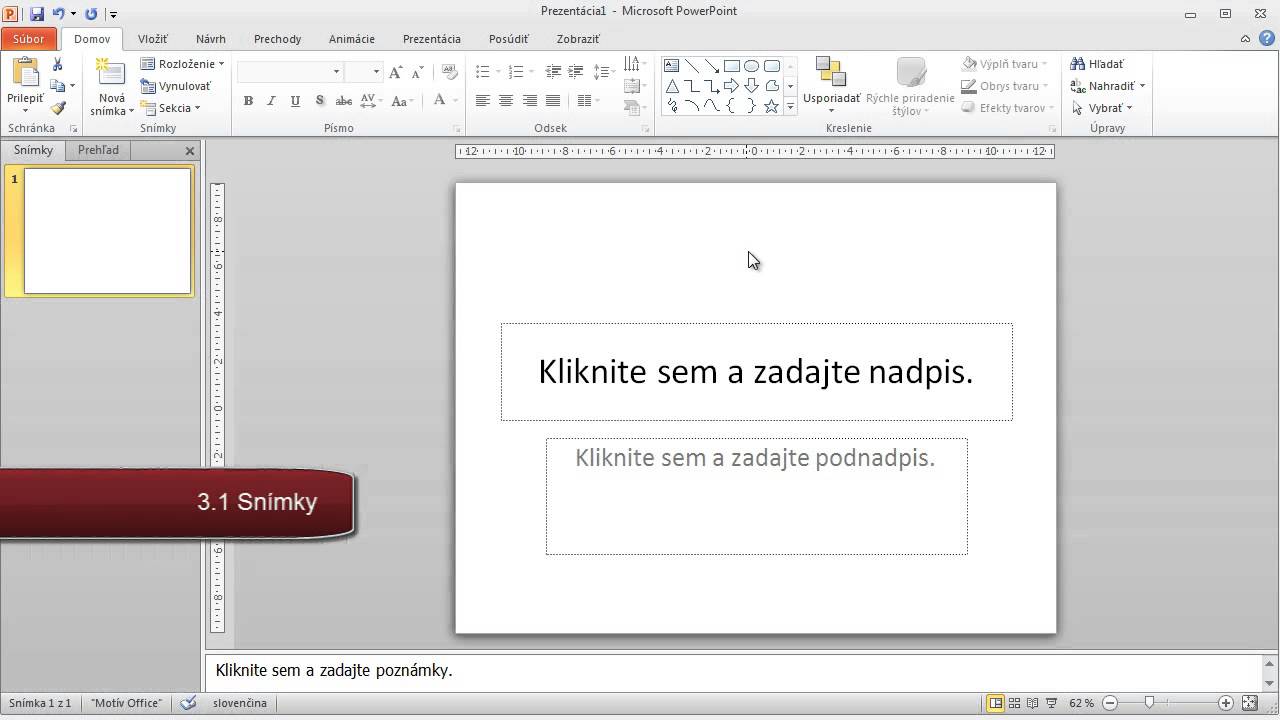Decrease list indent level icon

[x=553, y=72]
